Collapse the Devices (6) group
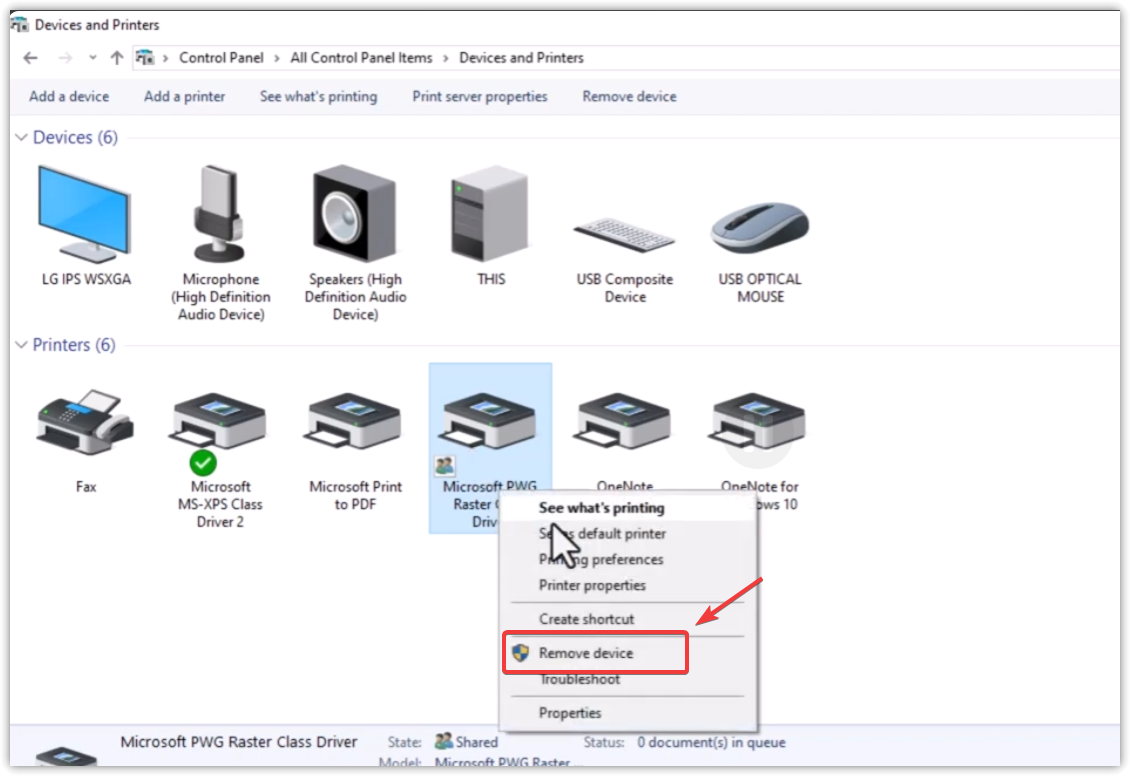Viewport: 1130px width, 776px height. pyautogui.click(x=22, y=137)
